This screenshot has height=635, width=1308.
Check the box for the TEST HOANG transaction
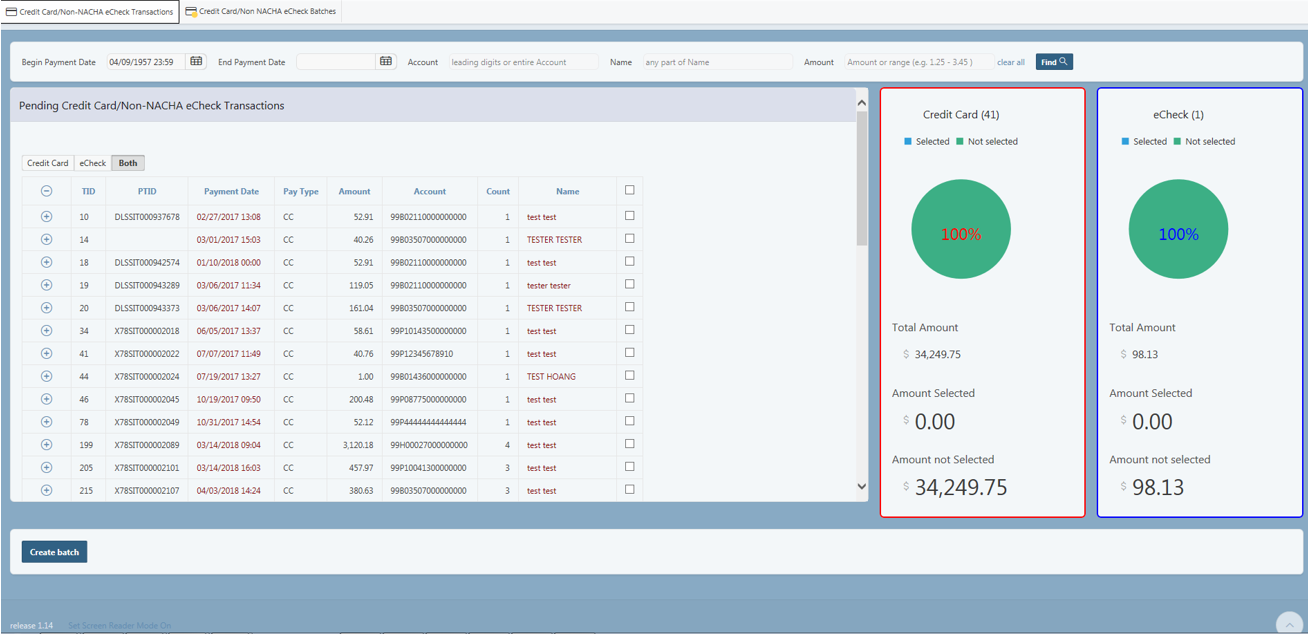coord(629,375)
